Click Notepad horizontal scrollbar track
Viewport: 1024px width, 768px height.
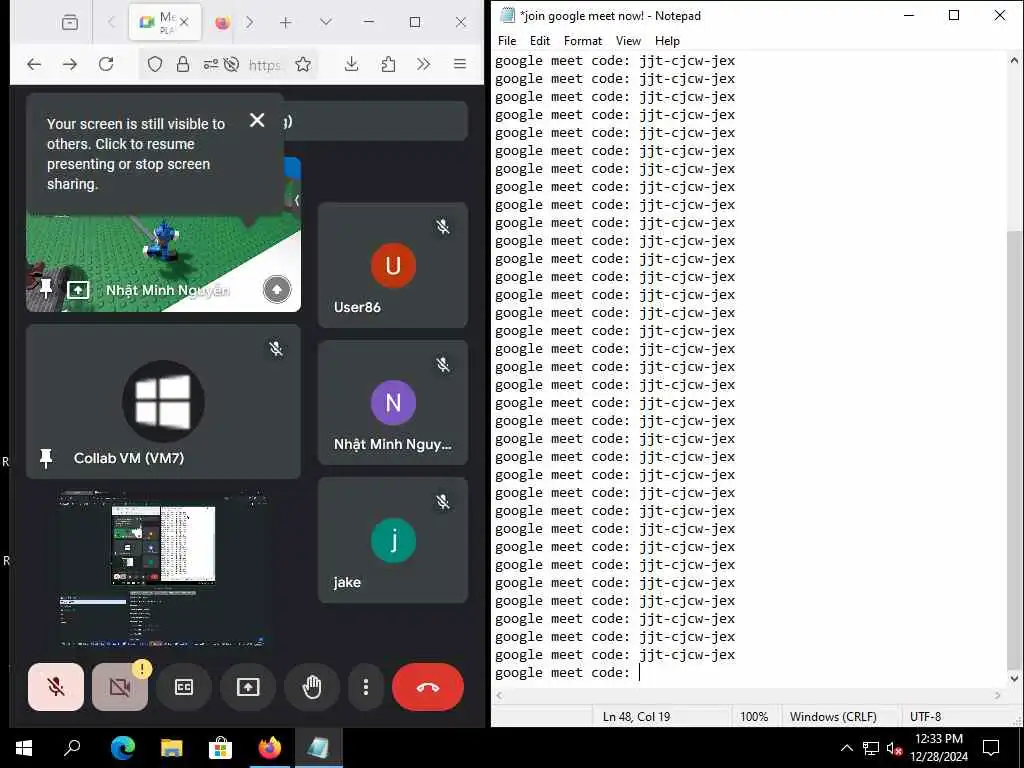tap(748, 696)
